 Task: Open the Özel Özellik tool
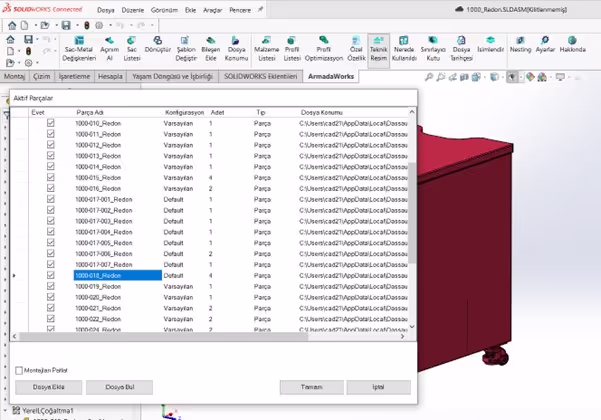pos(356,49)
